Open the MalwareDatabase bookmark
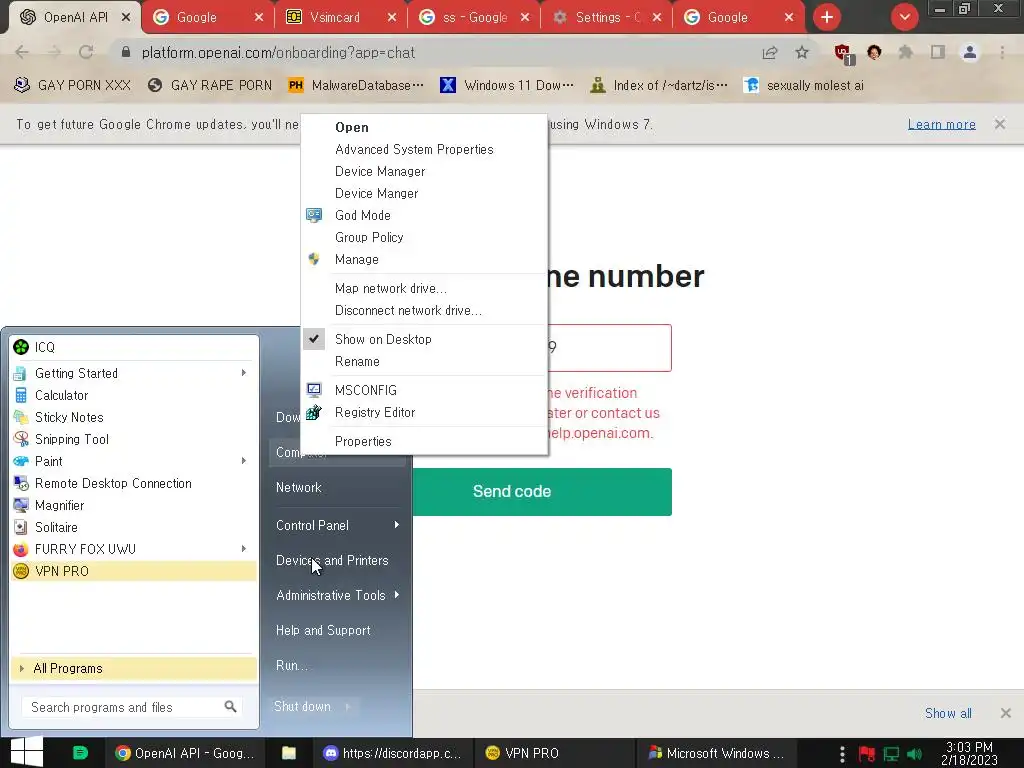Viewport: 1024px width, 768px height. click(x=356, y=85)
